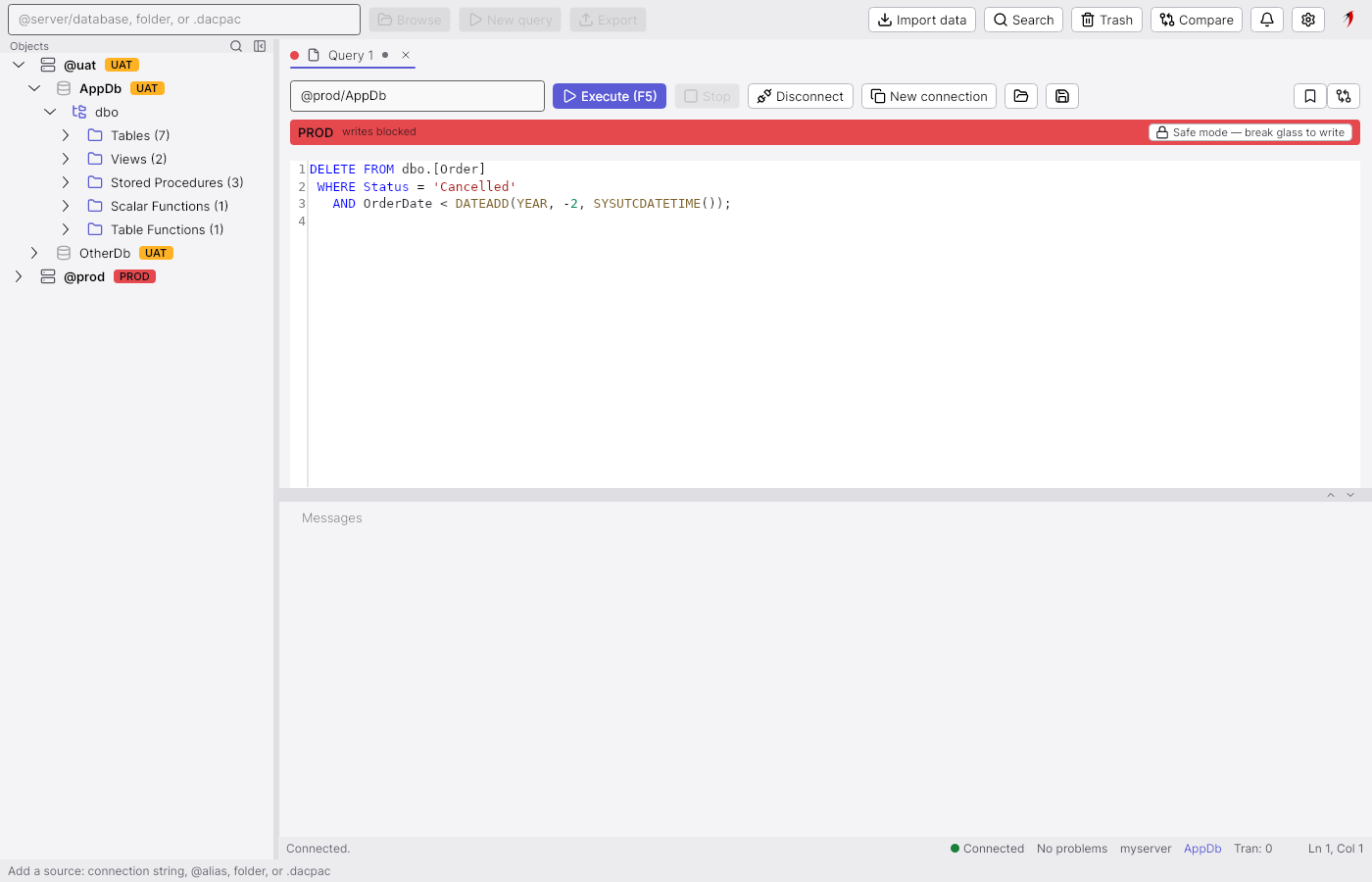Collapse results pane with down chevron

click(x=1350, y=495)
